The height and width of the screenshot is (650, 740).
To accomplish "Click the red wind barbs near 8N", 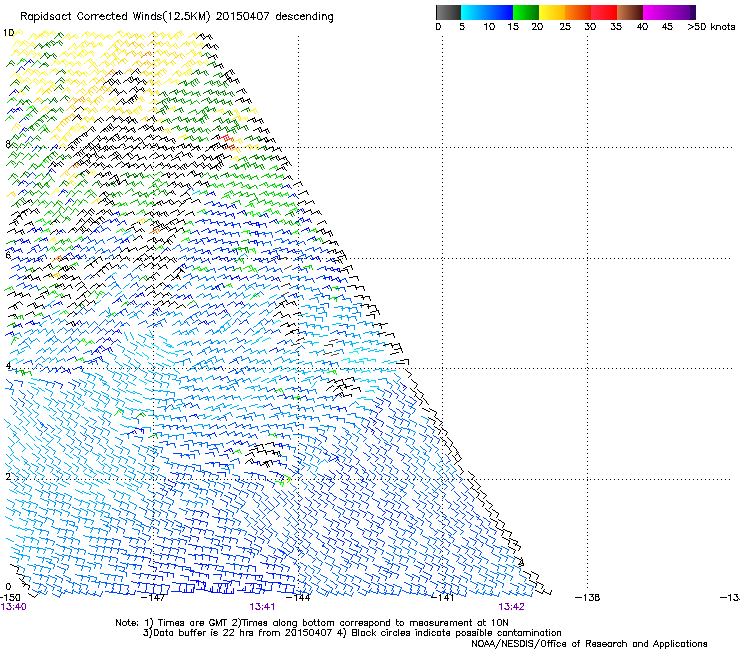I will [x=228, y=142].
